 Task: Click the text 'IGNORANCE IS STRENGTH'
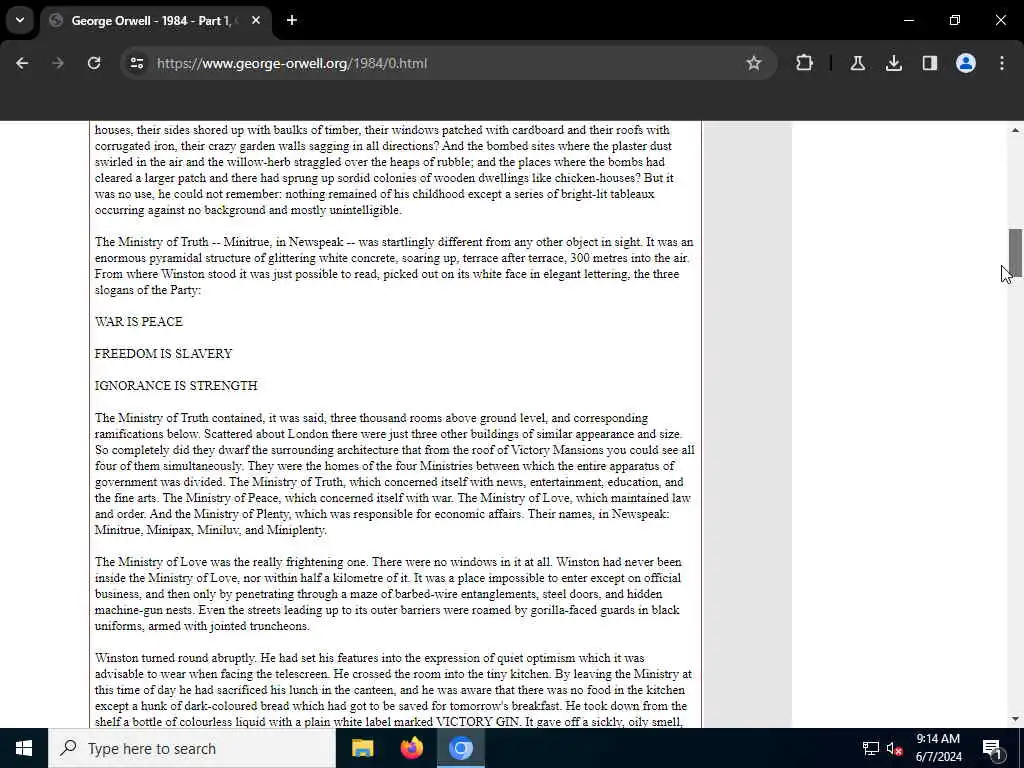176,385
